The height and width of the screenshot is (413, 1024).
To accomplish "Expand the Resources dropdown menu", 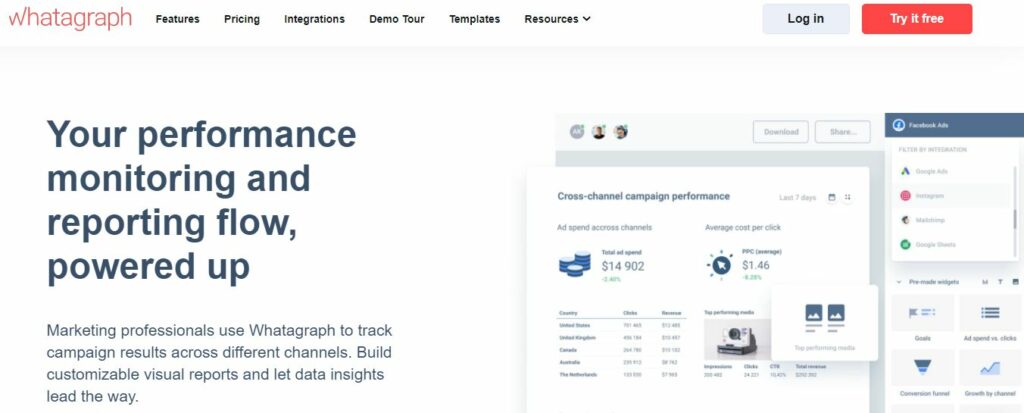I will 557,19.
